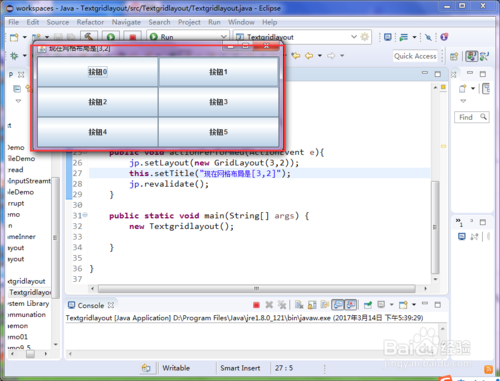Click Package Explorer vertical scrollbar
The image size is (500, 381).
[x=56, y=238]
